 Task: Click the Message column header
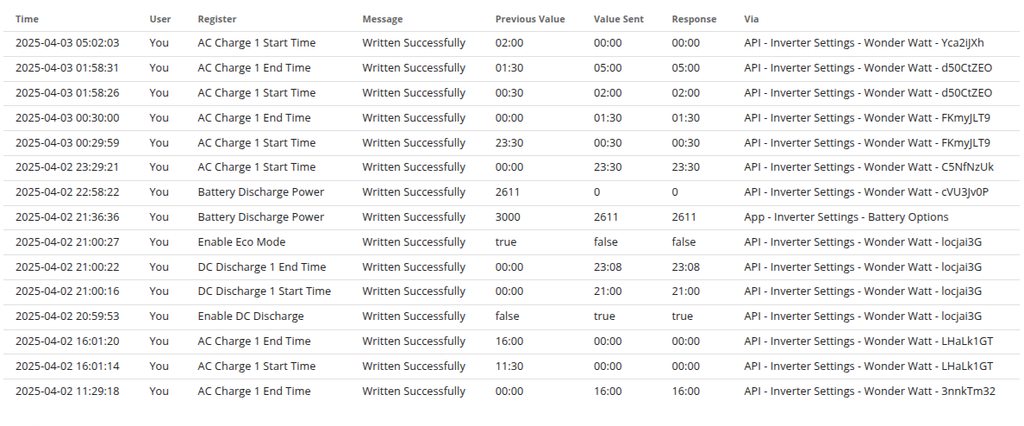(383, 19)
